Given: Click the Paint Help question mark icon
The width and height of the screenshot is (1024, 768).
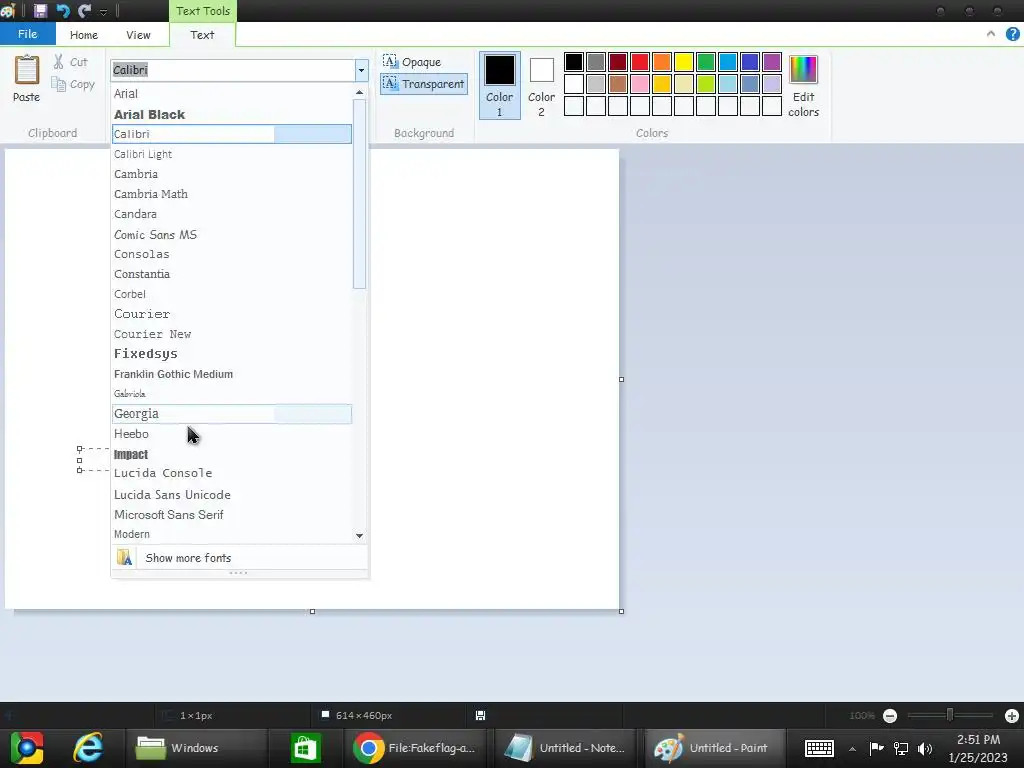Looking at the screenshot, I should tap(1012, 34).
